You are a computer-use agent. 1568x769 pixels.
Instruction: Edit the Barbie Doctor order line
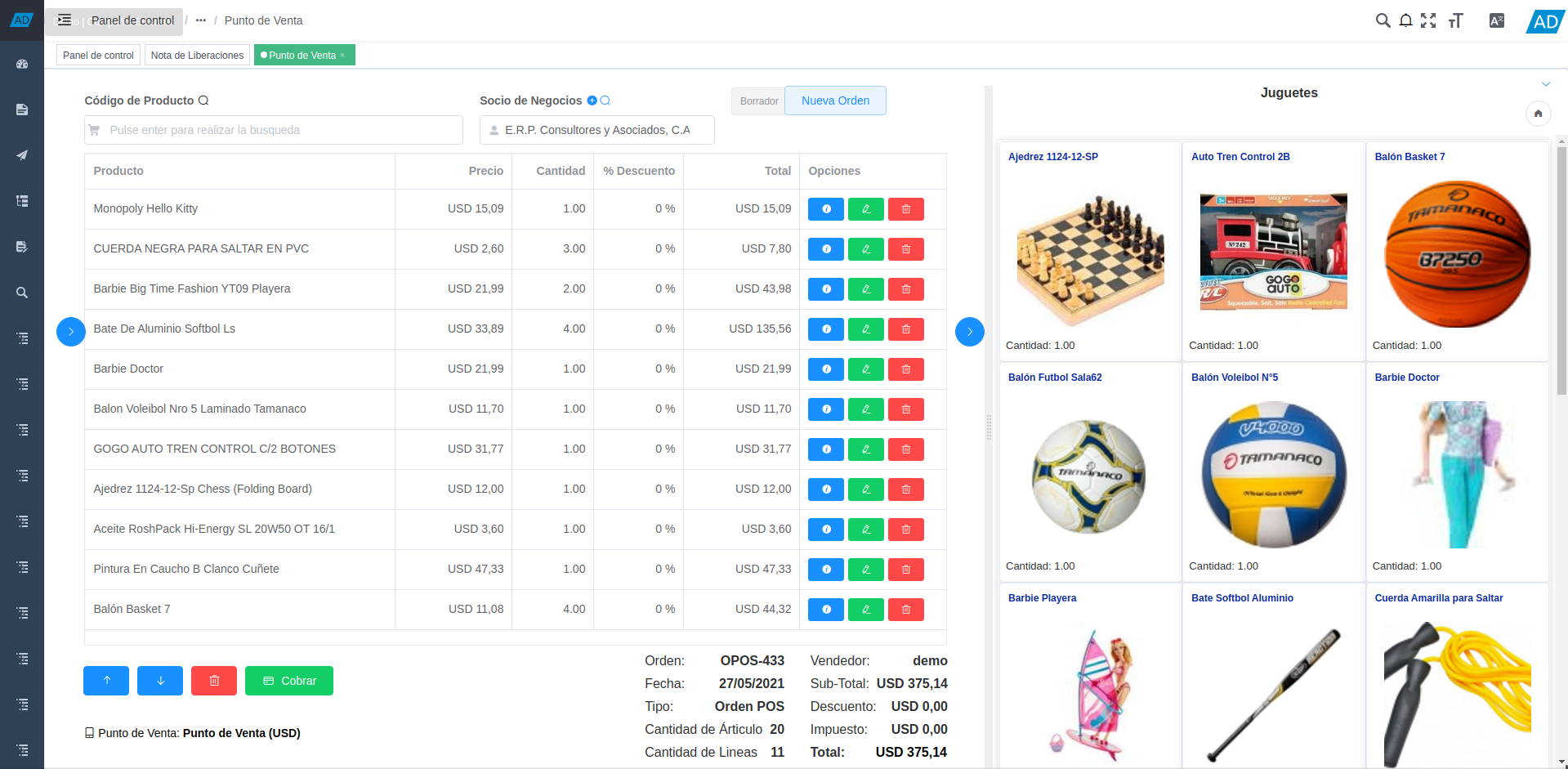[x=865, y=369]
